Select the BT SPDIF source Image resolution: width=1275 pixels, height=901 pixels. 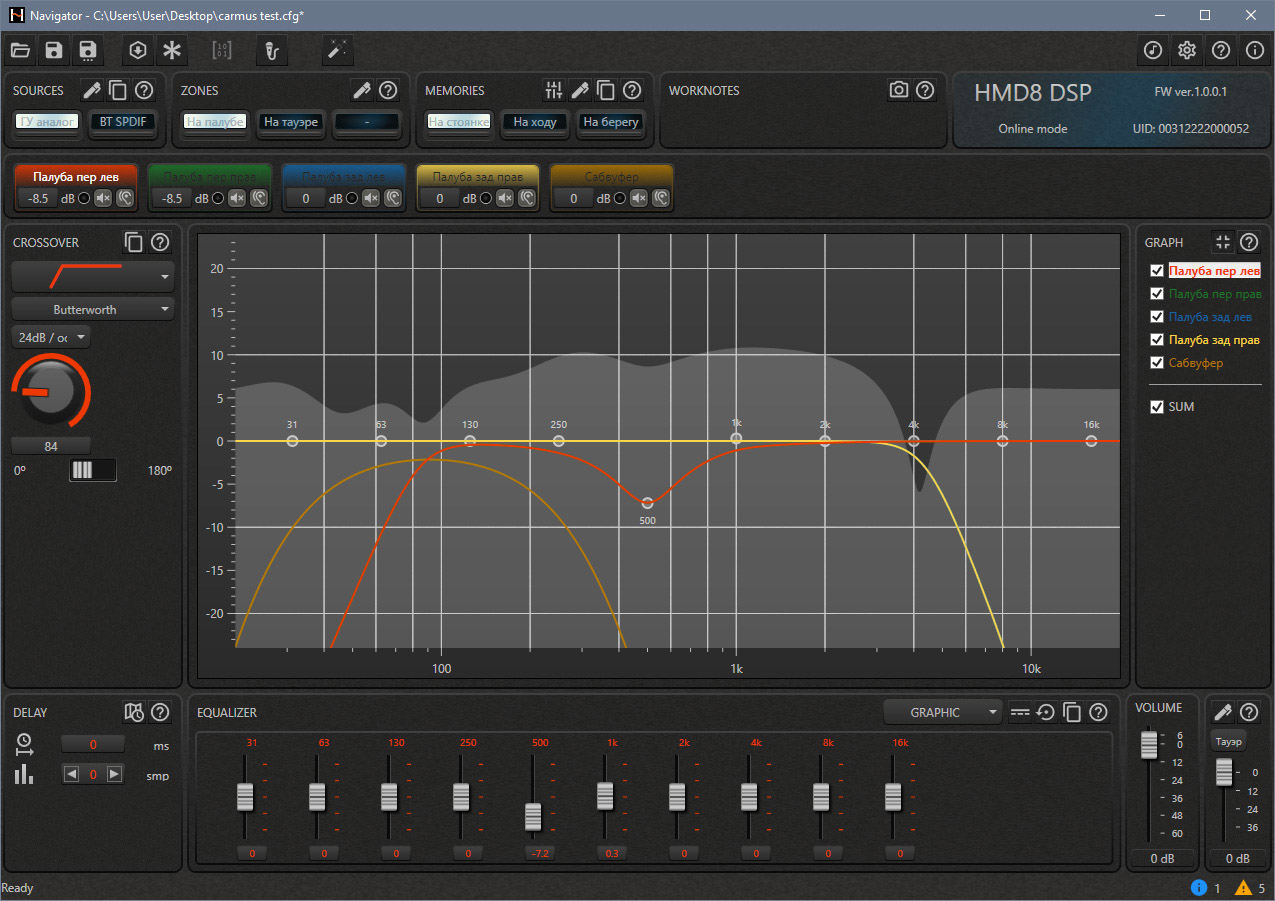click(124, 122)
